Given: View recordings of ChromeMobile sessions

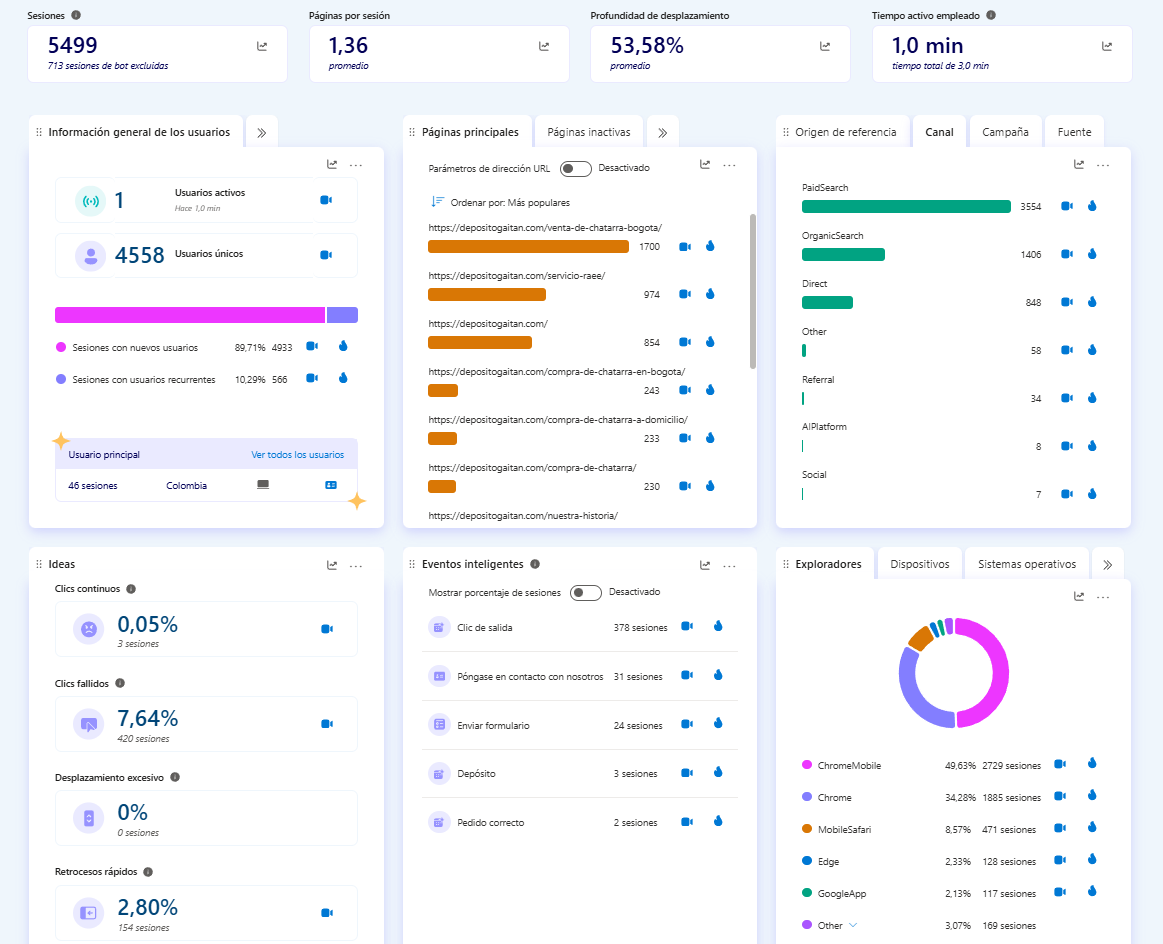Looking at the screenshot, I should tap(1060, 765).
